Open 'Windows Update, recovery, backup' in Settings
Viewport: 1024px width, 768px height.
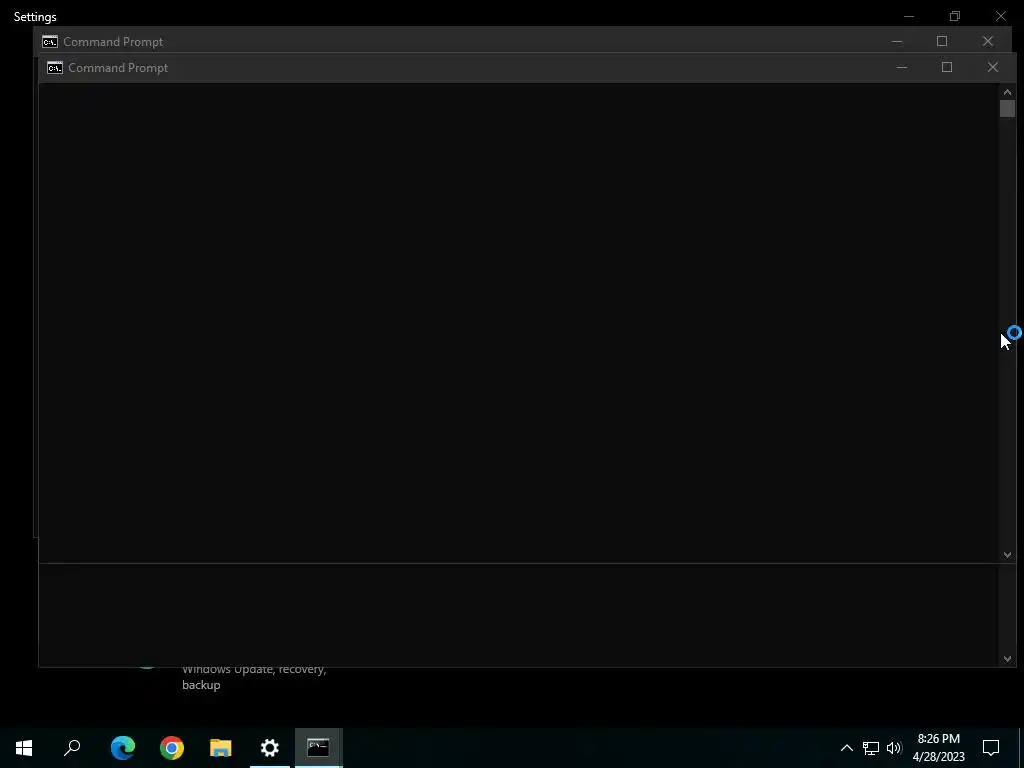coord(254,677)
